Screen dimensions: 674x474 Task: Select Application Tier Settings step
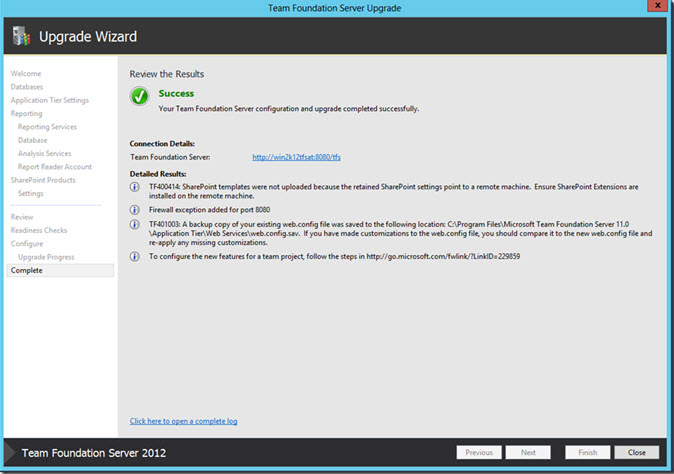pos(50,100)
